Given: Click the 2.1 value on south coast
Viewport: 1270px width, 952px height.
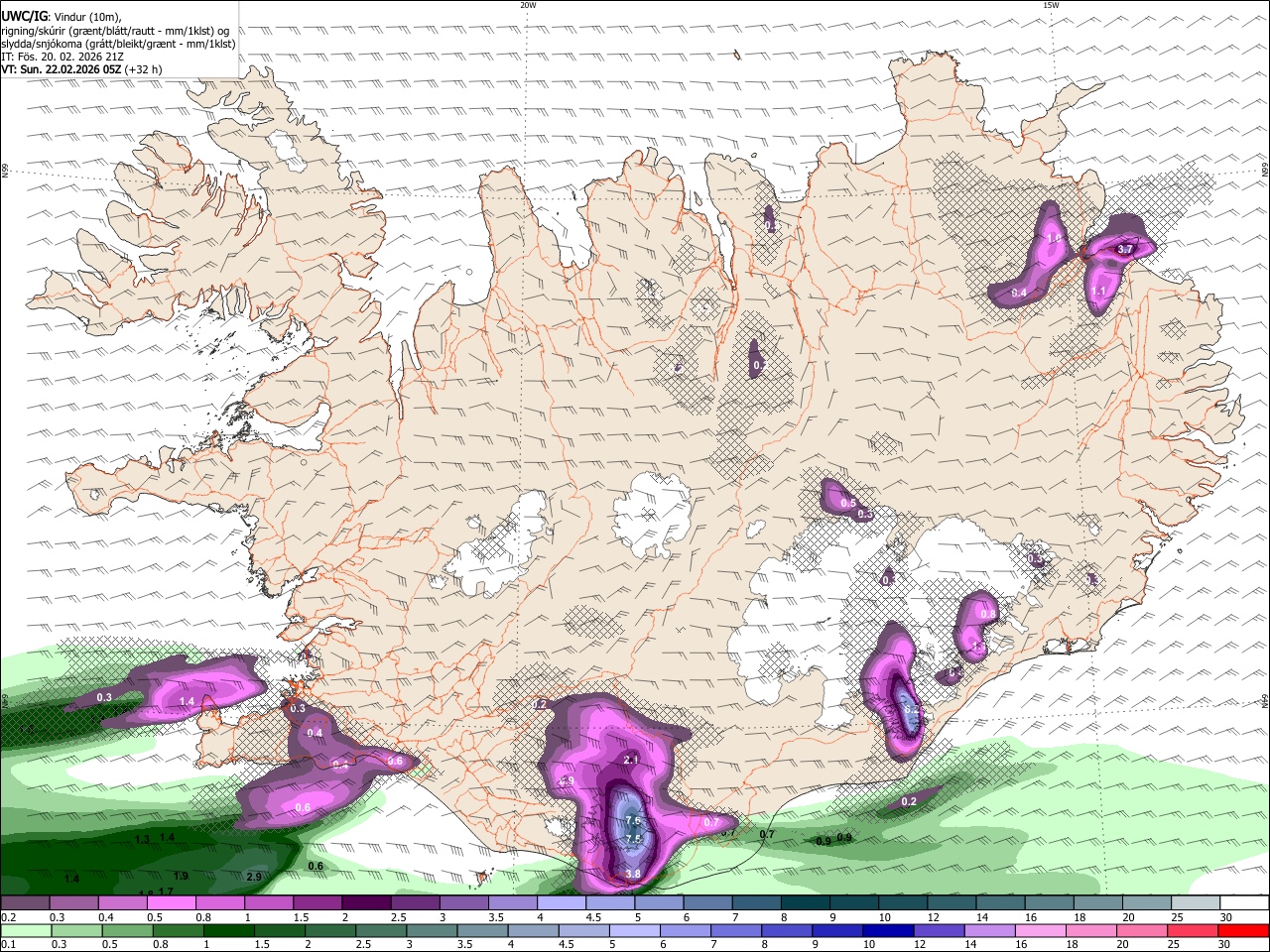Looking at the screenshot, I should 631,760.
